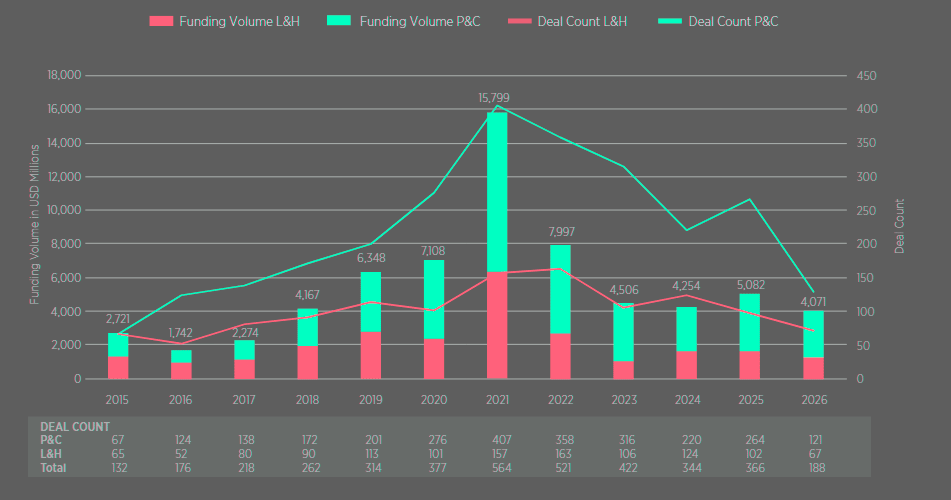Toggle Funding Volume P&C legend entry
951x500 pixels.
pyautogui.click(x=403, y=21)
